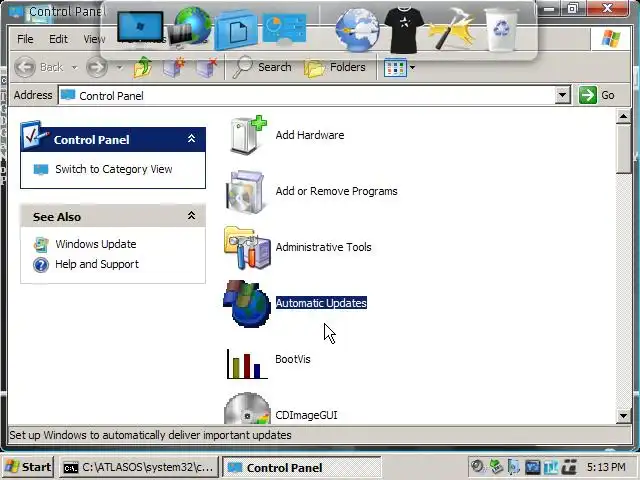Click the hammer tools dock icon
The image size is (640, 480).
452,29
